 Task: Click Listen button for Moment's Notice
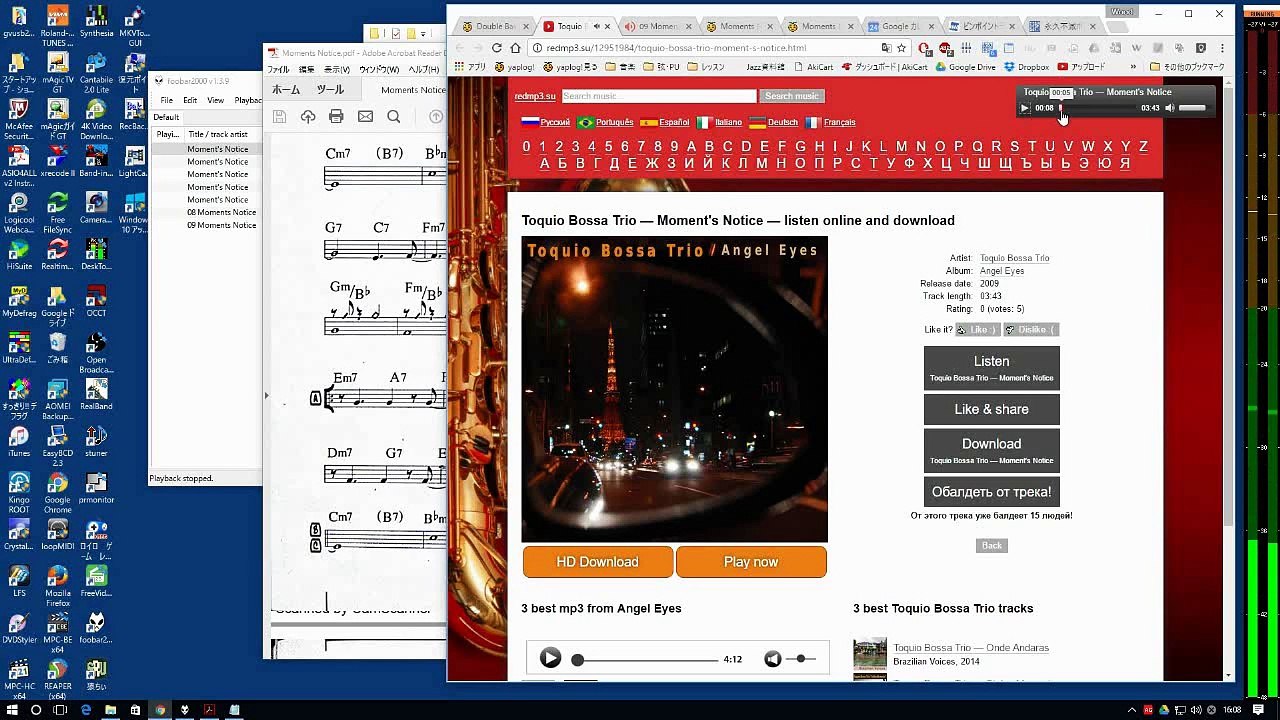[991, 368]
